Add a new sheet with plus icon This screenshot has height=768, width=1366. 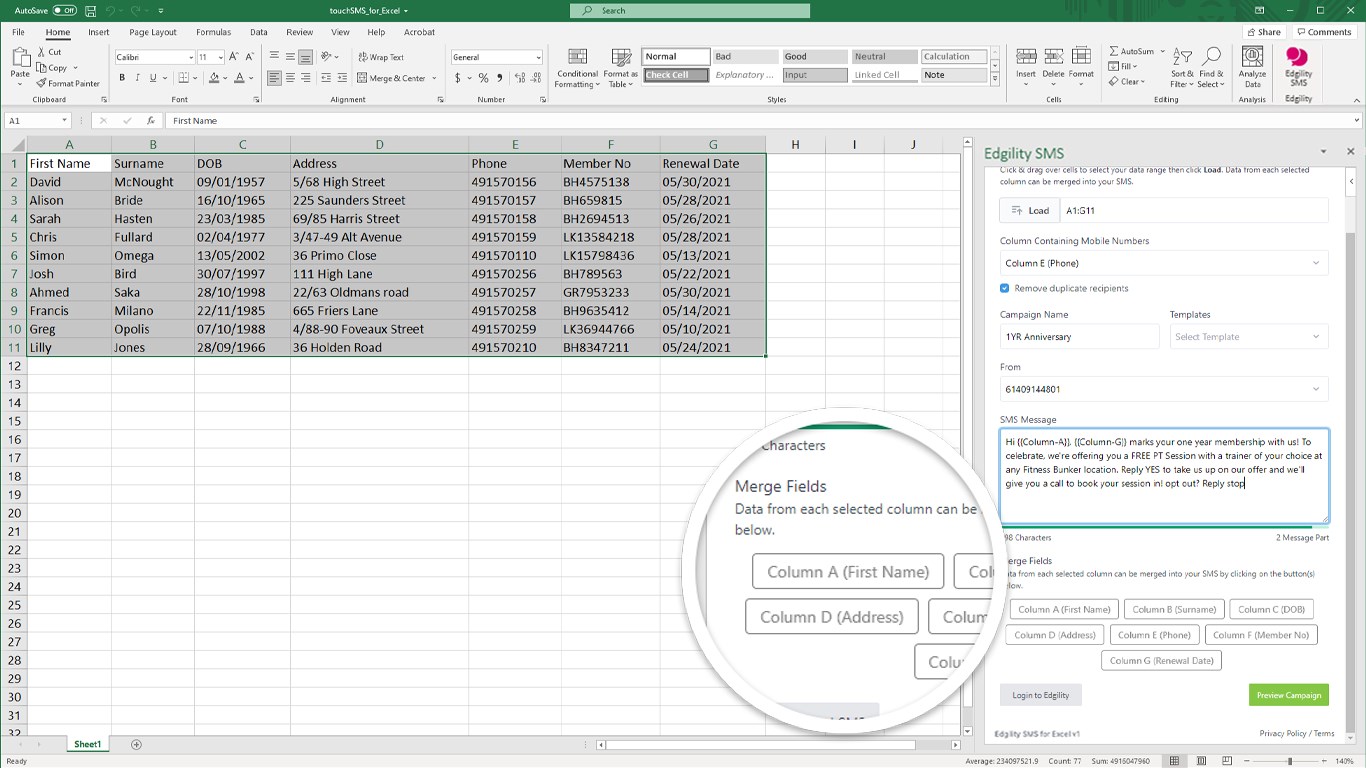(x=137, y=744)
